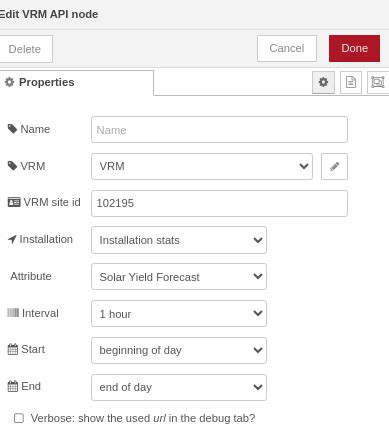The height and width of the screenshot is (439, 389).
Task: Open Installation stats dropdown
Action: pos(179,240)
